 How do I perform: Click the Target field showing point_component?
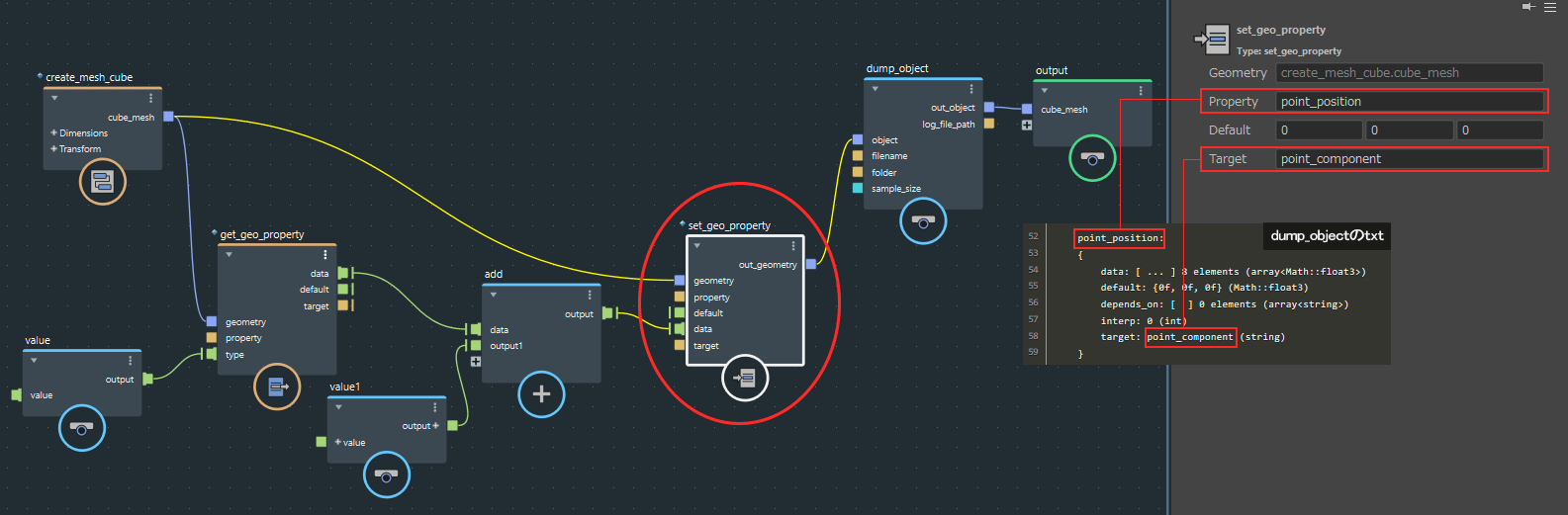[x=1409, y=159]
